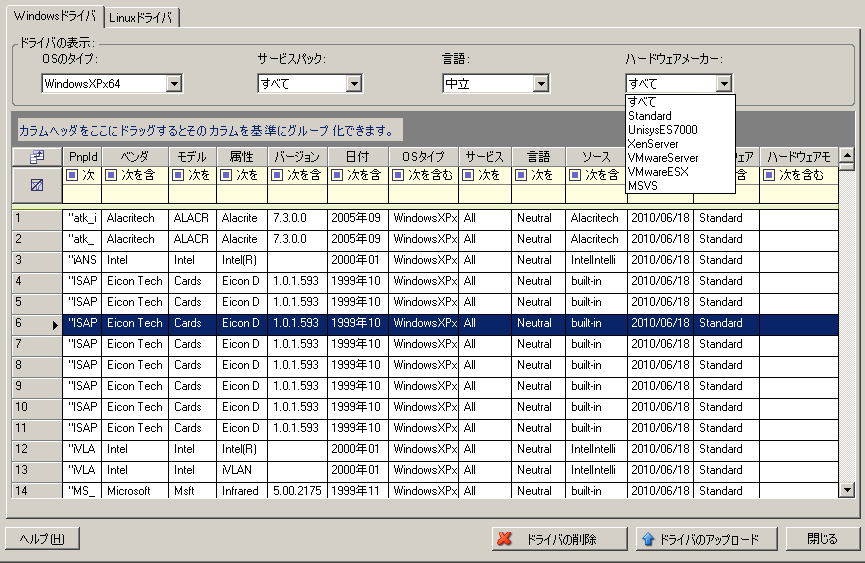Image resolution: width=865 pixels, height=563 pixels.
Task: Toggle 日付 column filter condition box
Action: tap(337, 175)
